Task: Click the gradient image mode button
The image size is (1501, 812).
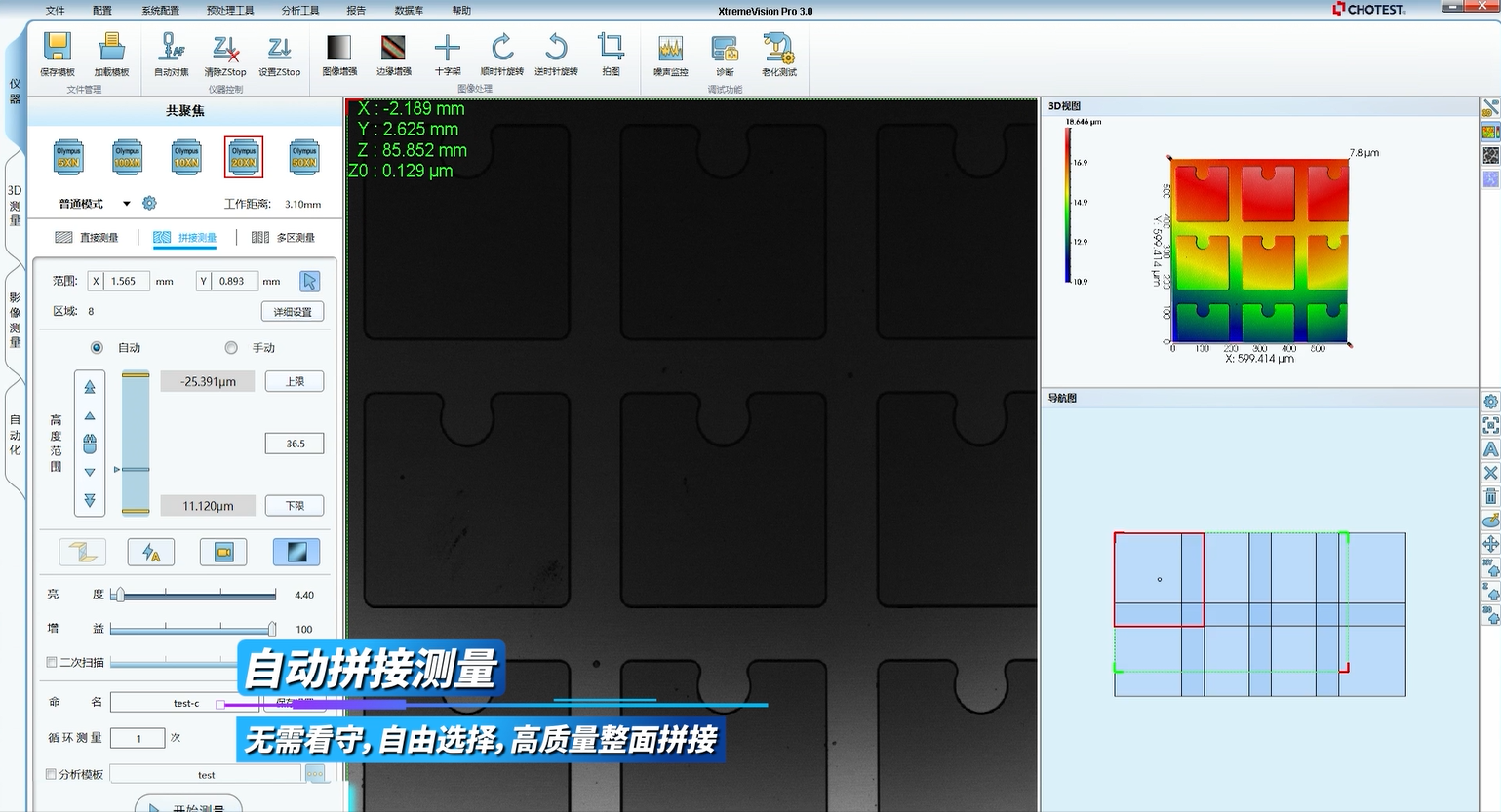Action: coord(296,552)
